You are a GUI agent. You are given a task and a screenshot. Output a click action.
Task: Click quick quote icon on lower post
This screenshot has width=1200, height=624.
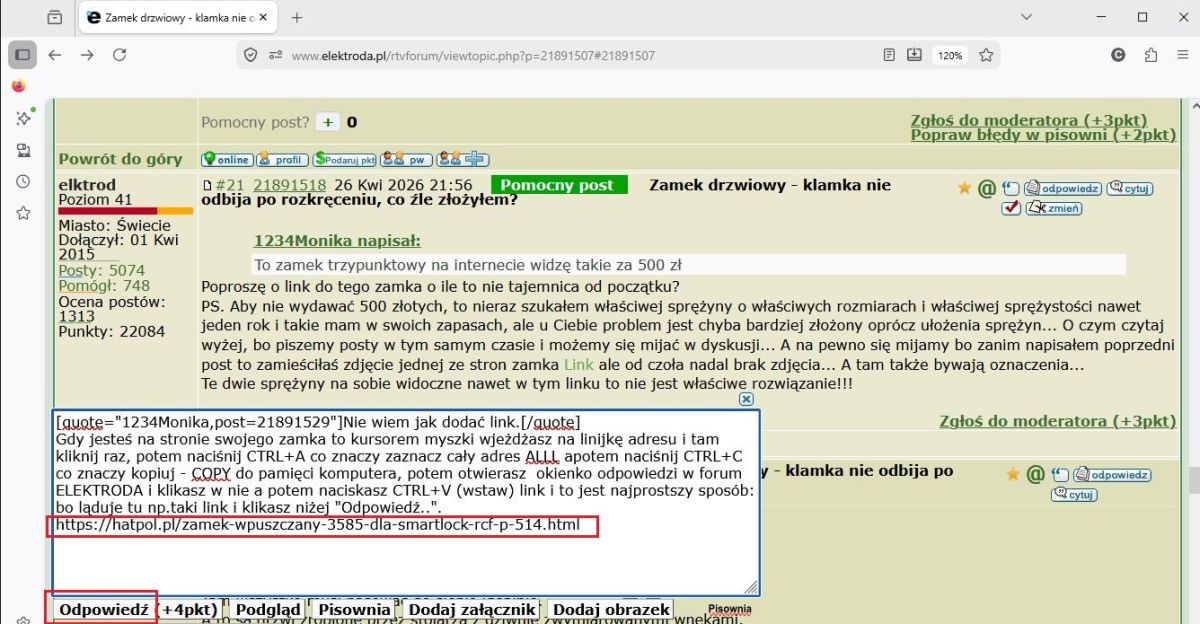[1059, 474]
